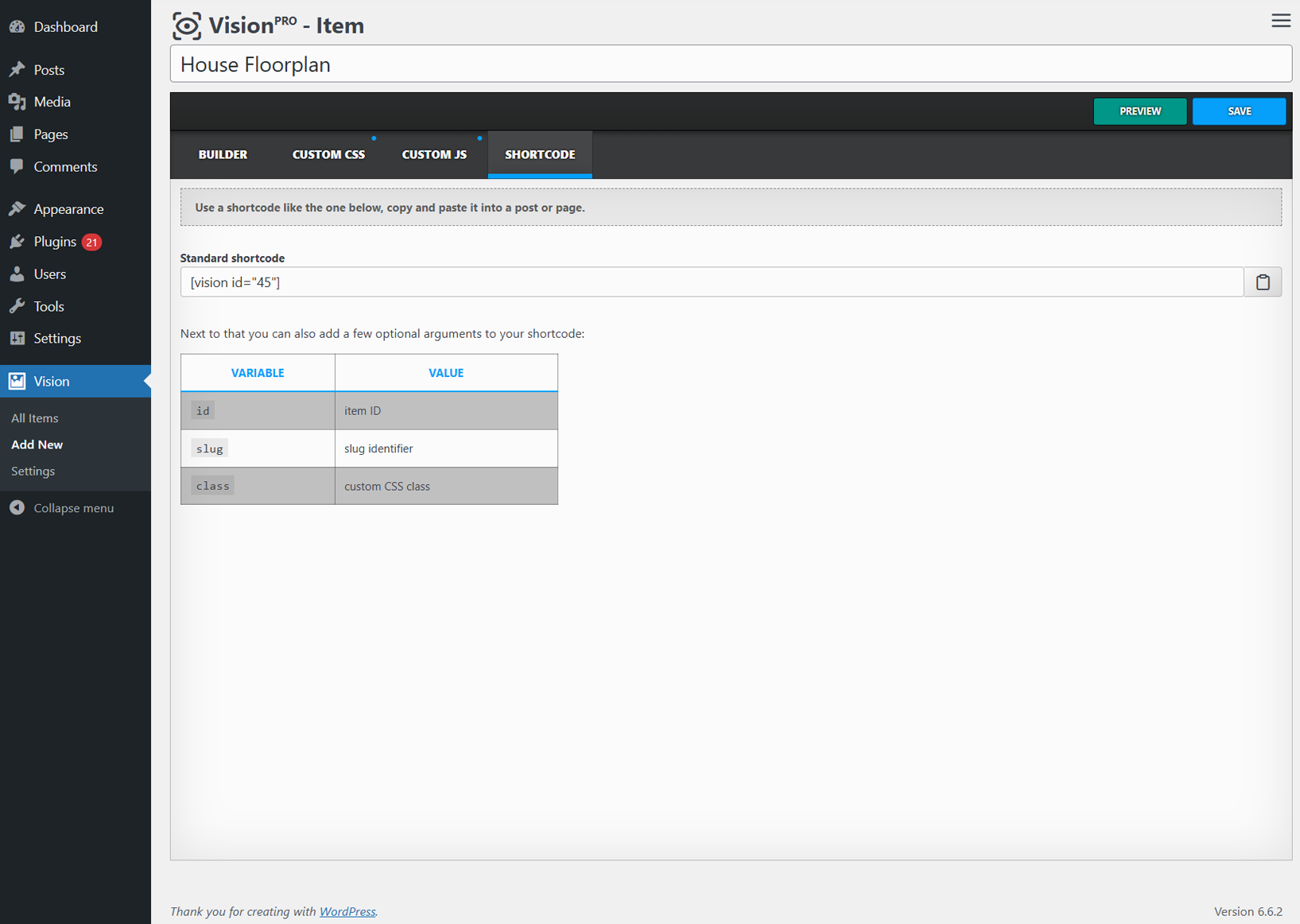Open the Custom JS tab
This screenshot has height=924, width=1300.
434,154
